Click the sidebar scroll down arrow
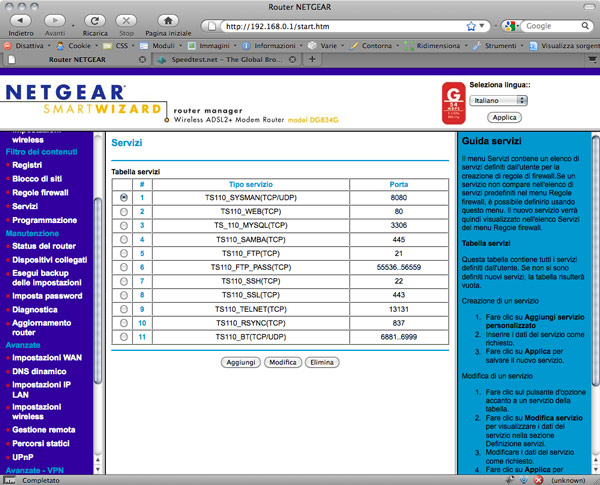This screenshot has height=485, width=600. [98, 469]
